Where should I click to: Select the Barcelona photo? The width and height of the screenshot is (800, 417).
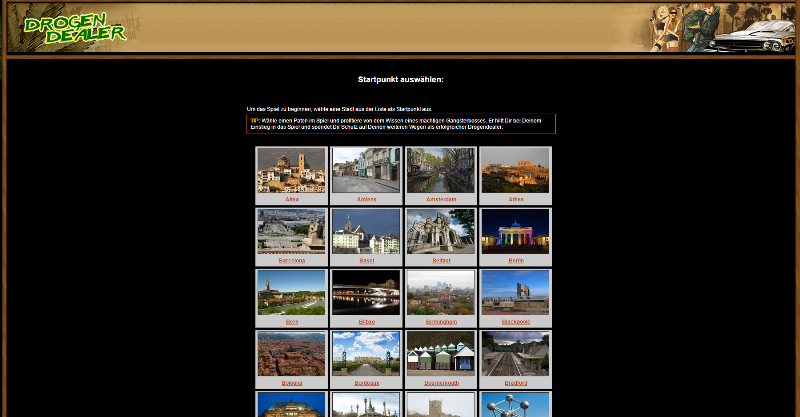pyautogui.click(x=291, y=232)
